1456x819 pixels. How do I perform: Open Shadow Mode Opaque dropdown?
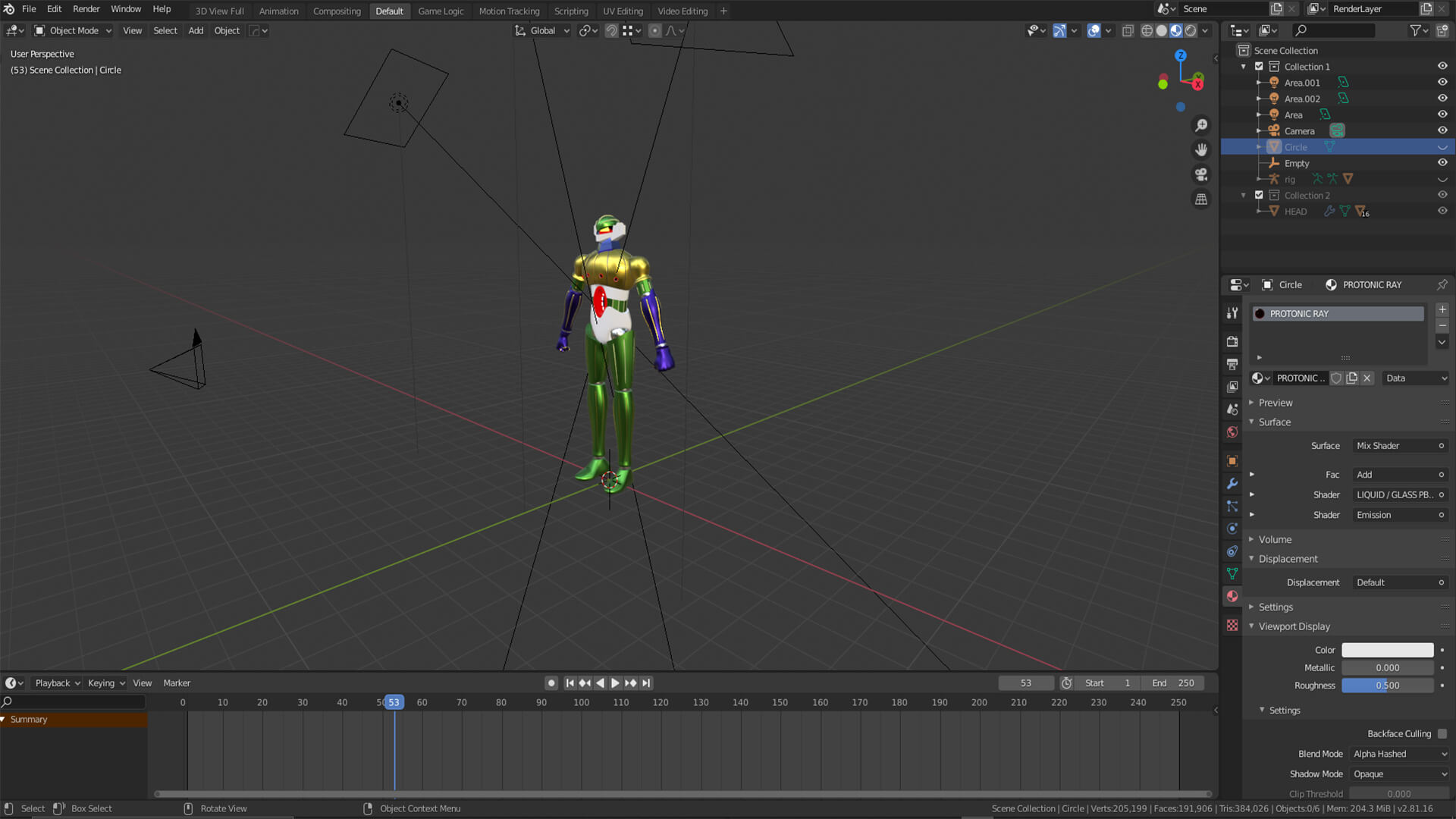coord(1400,773)
